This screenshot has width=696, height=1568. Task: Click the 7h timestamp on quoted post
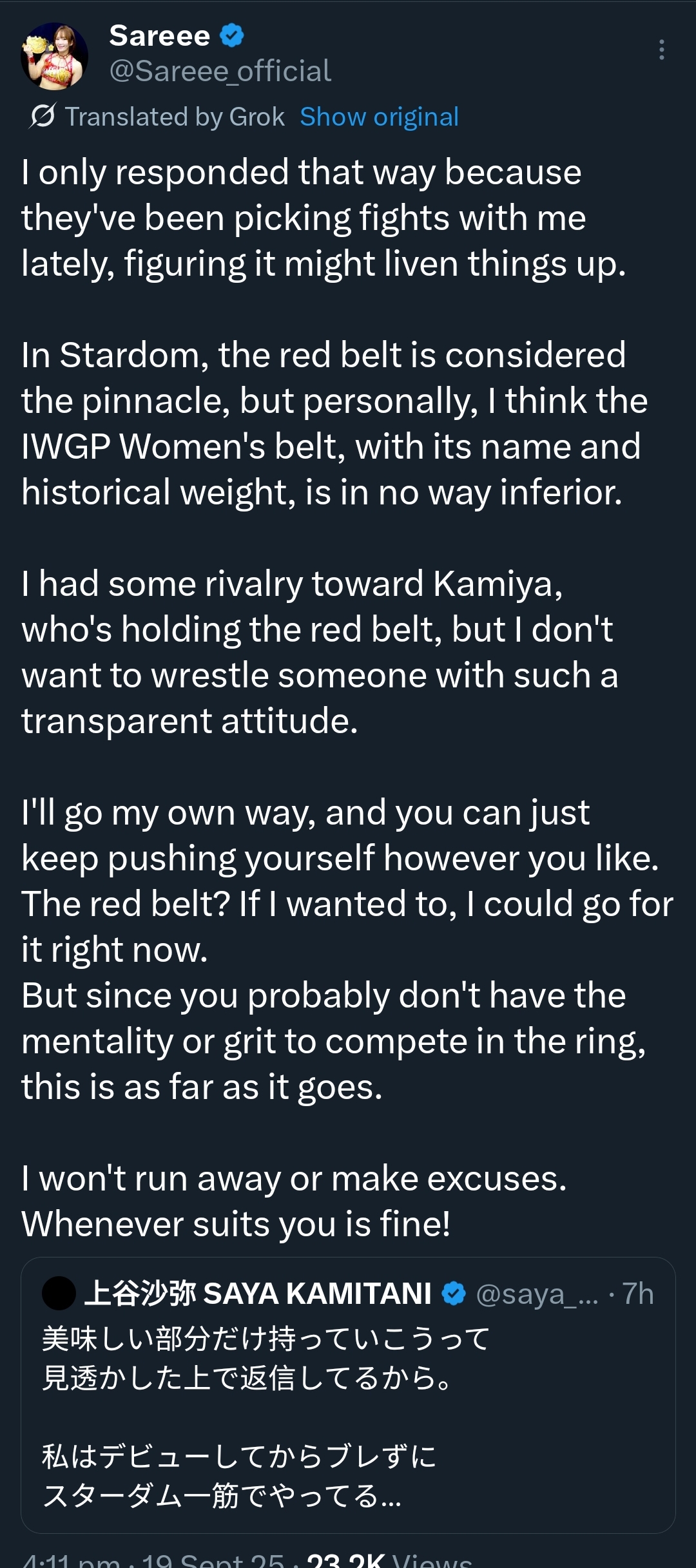click(x=638, y=1294)
